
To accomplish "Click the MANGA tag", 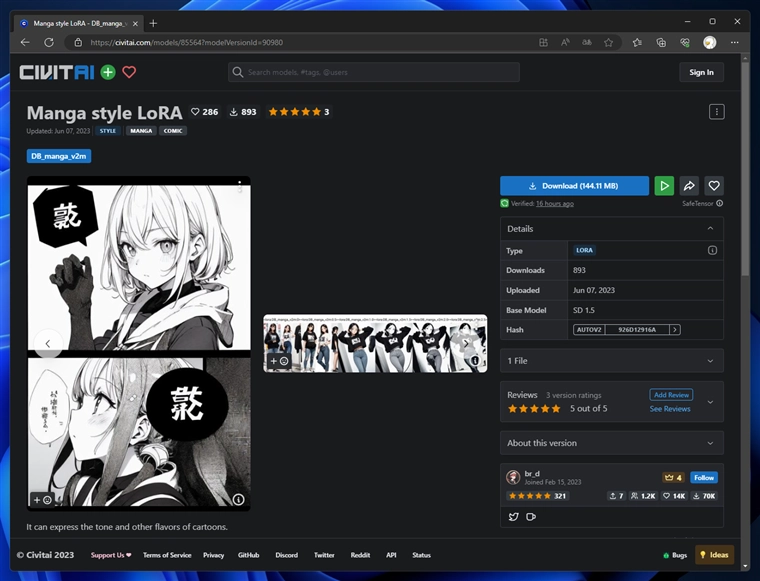I will [141, 131].
